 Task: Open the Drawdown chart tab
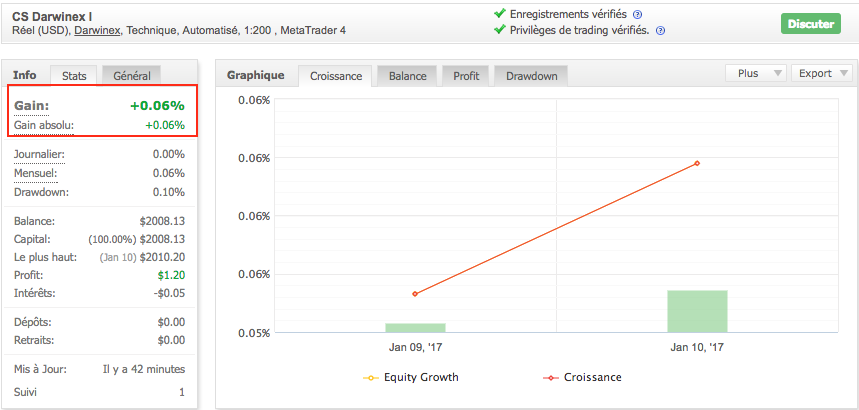point(531,76)
